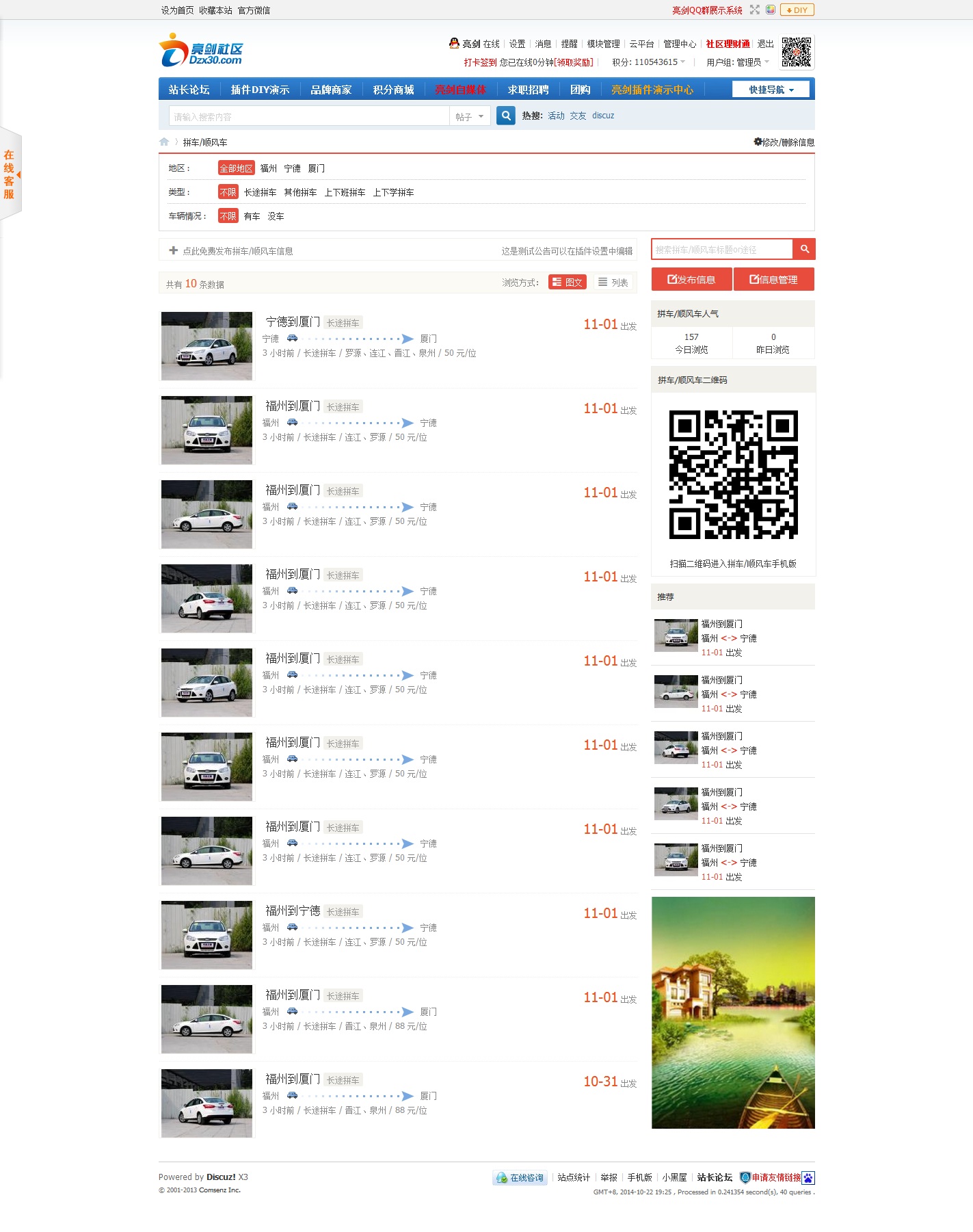The image size is (973, 1232).
Task: Open the 亮剑自媒体 nav item
Action: point(460,90)
